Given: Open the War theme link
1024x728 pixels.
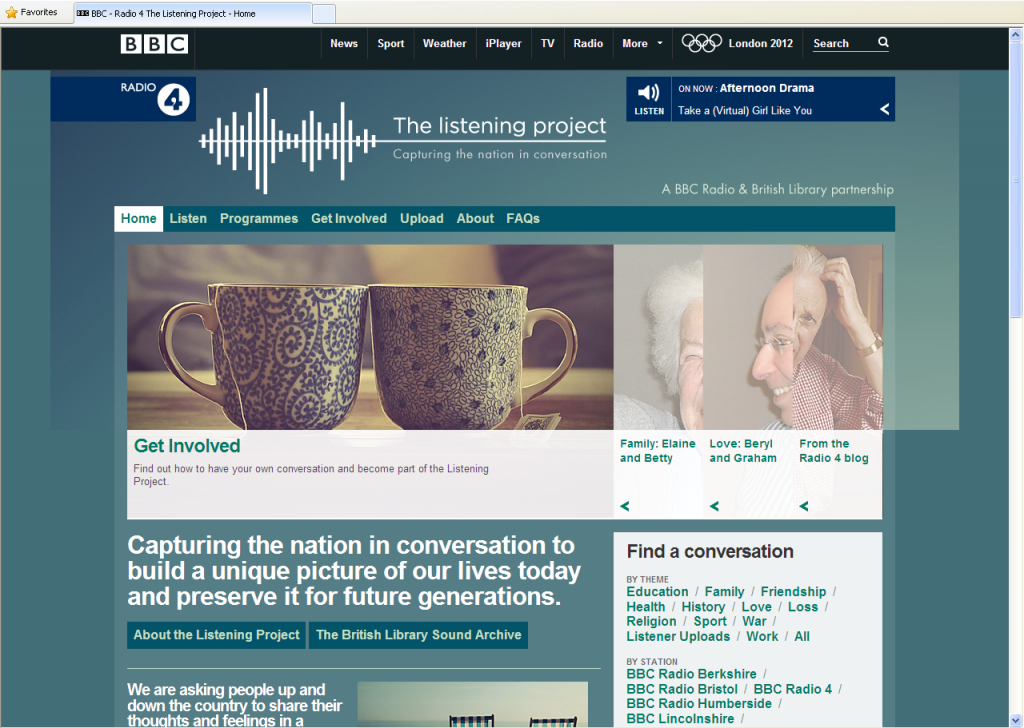Looking at the screenshot, I should pos(754,622).
